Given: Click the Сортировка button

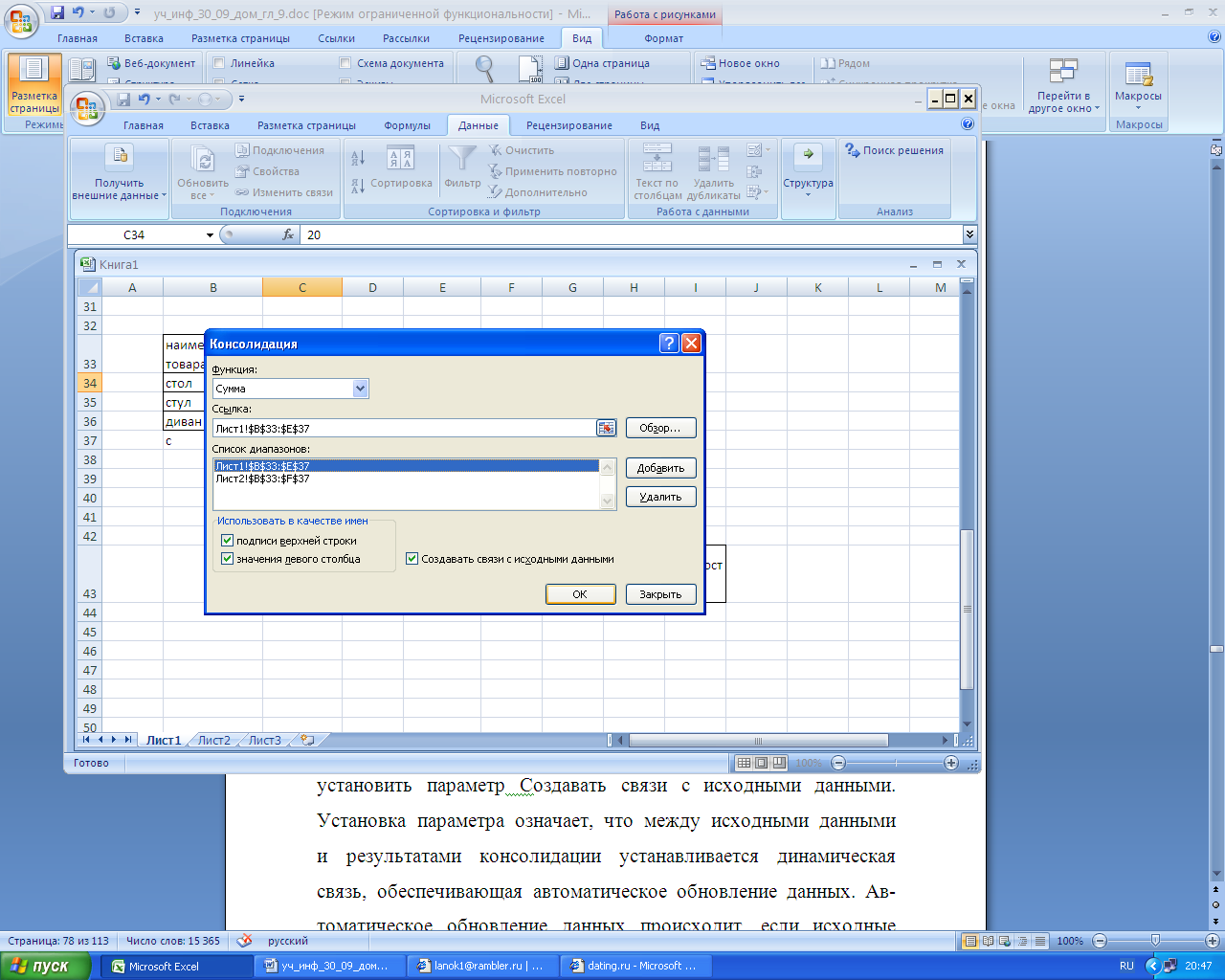Looking at the screenshot, I should (x=400, y=172).
